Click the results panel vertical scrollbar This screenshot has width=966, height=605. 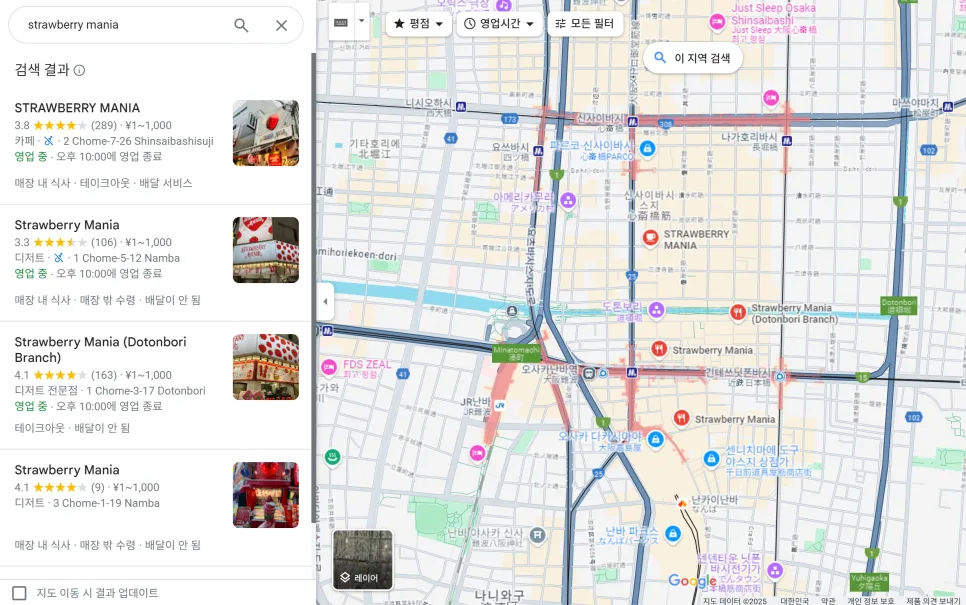[x=314, y=287]
